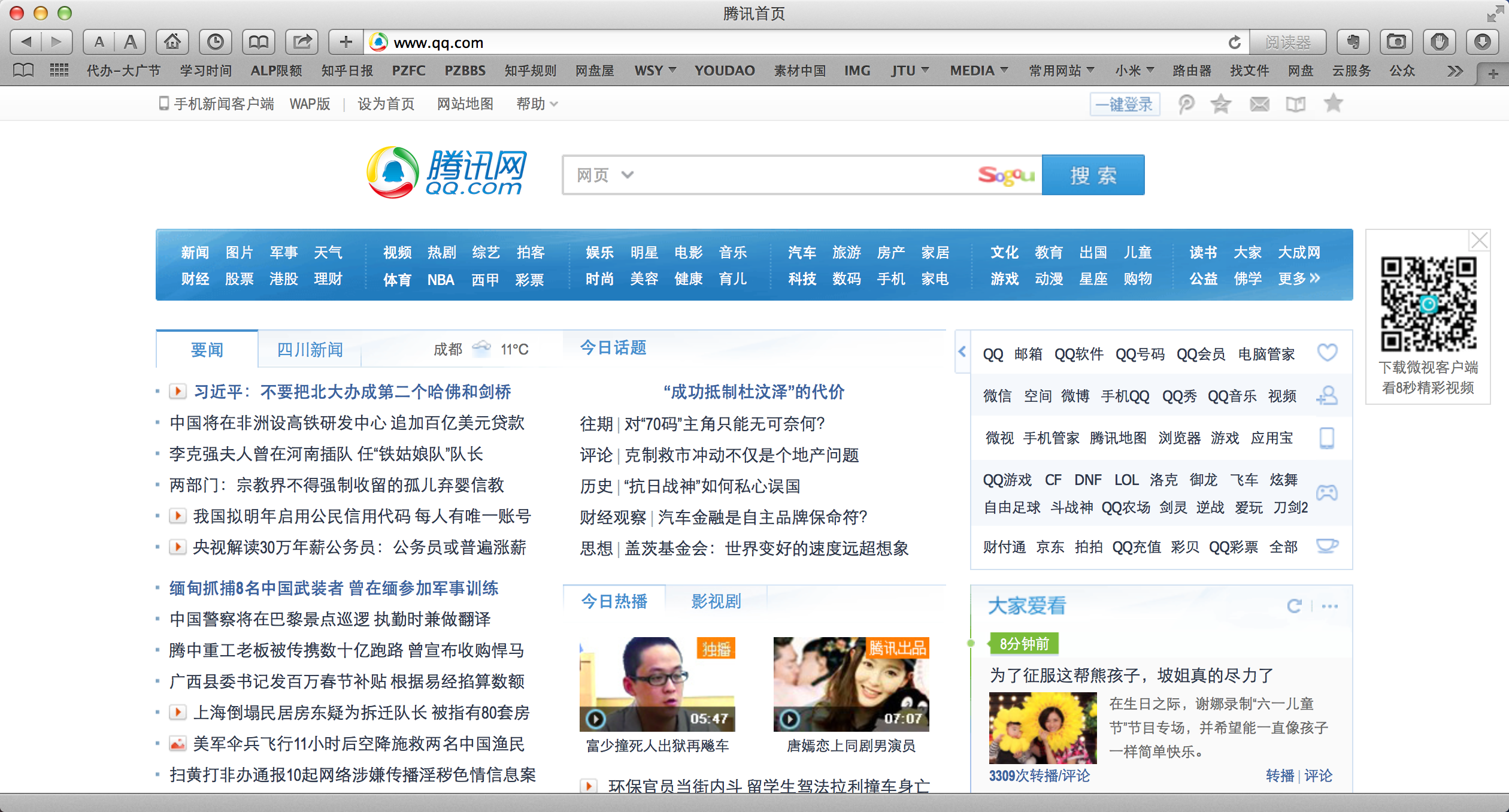Play the 唐嫣恋上同剧男演员 video thumbnail
This screenshot has width=1509, height=812.
(852, 684)
